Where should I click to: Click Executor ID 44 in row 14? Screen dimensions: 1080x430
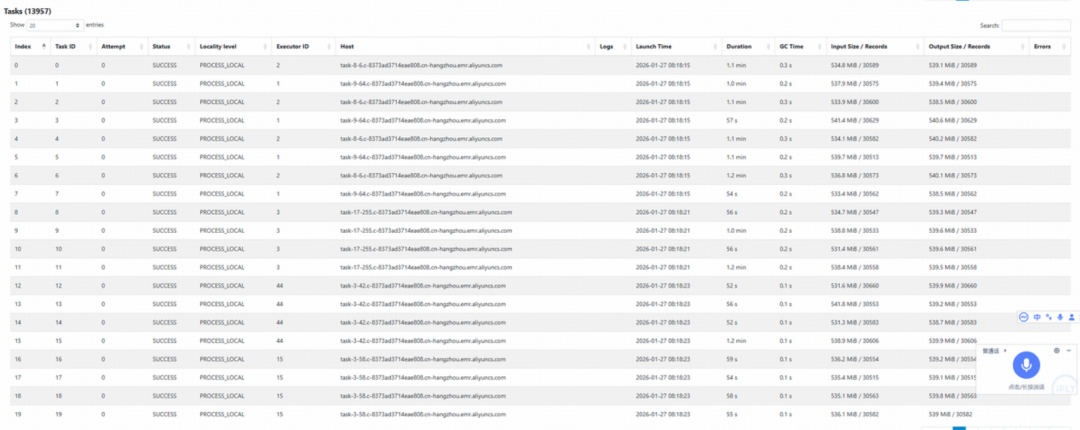coord(280,322)
